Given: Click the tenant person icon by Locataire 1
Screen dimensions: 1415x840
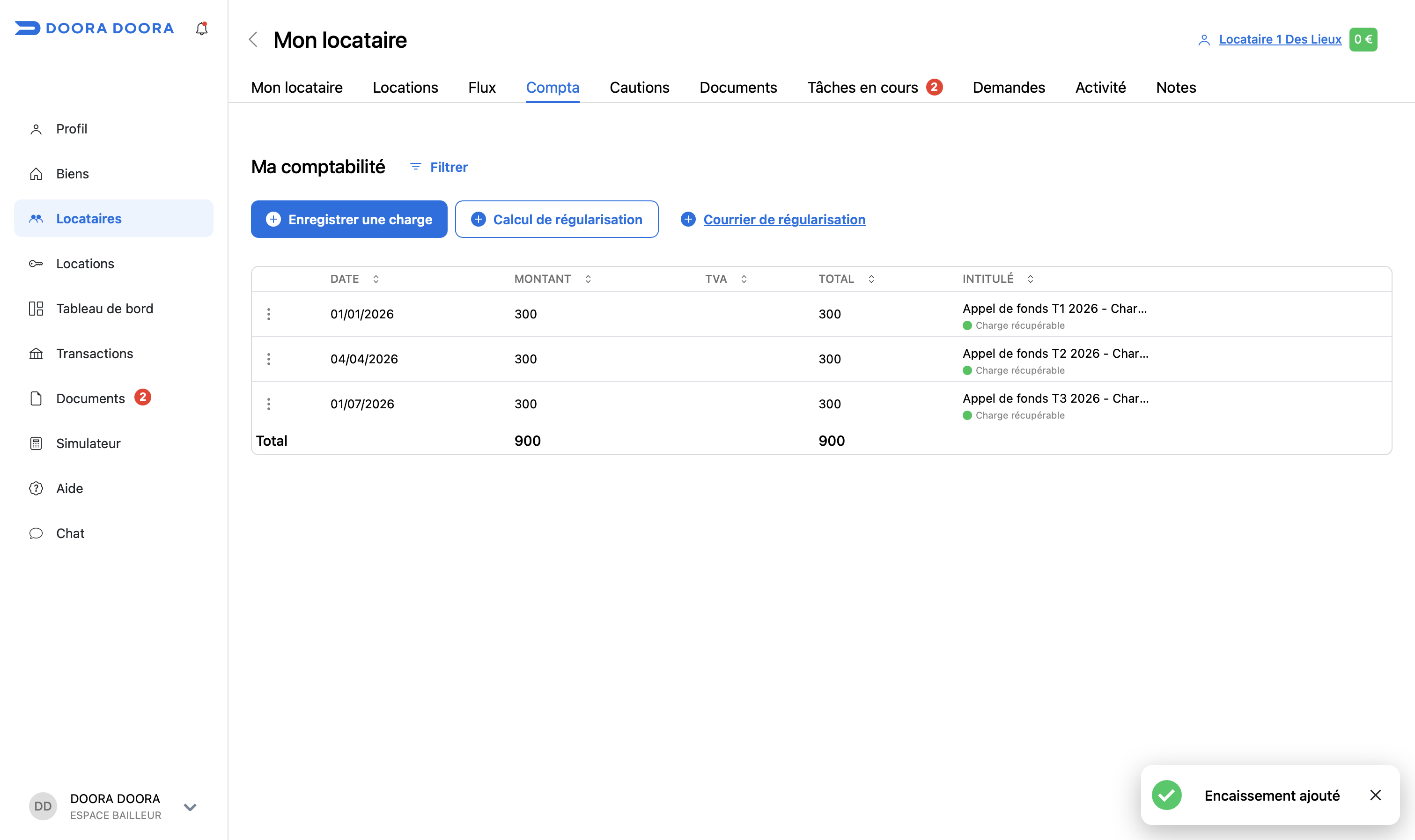Looking at the screenshot, I should (x=1204, y=40).
